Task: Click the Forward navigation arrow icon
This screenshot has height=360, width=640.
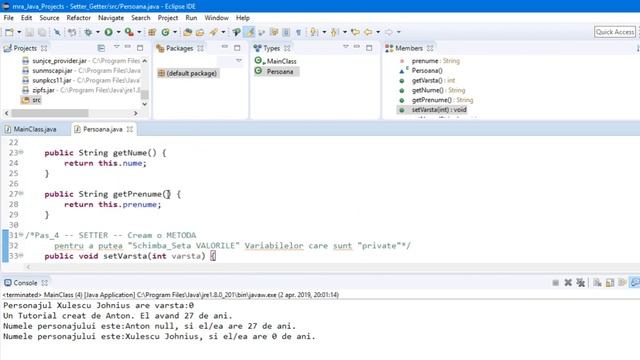Action: click(389, 32)
